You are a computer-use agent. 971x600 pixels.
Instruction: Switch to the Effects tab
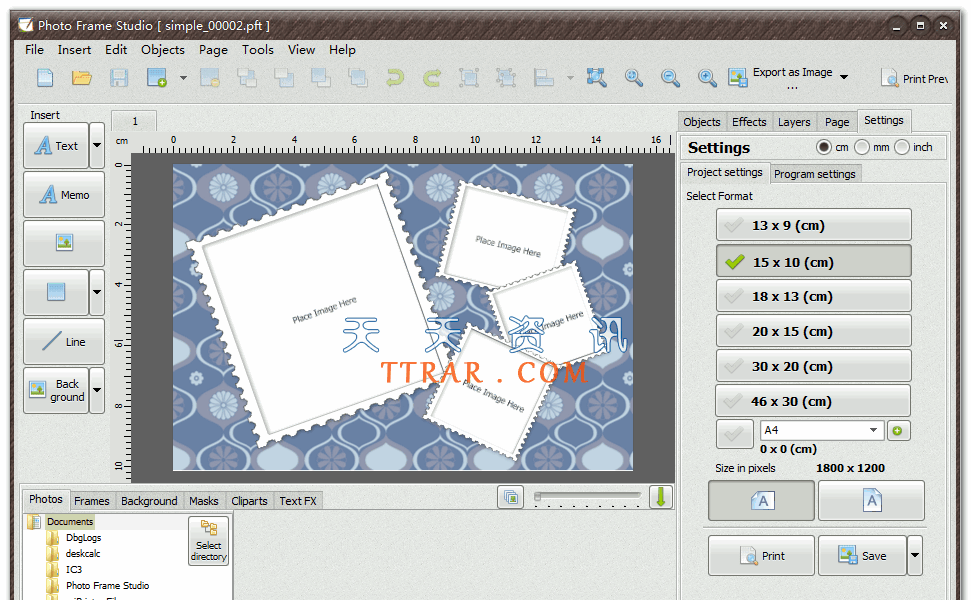749,122
